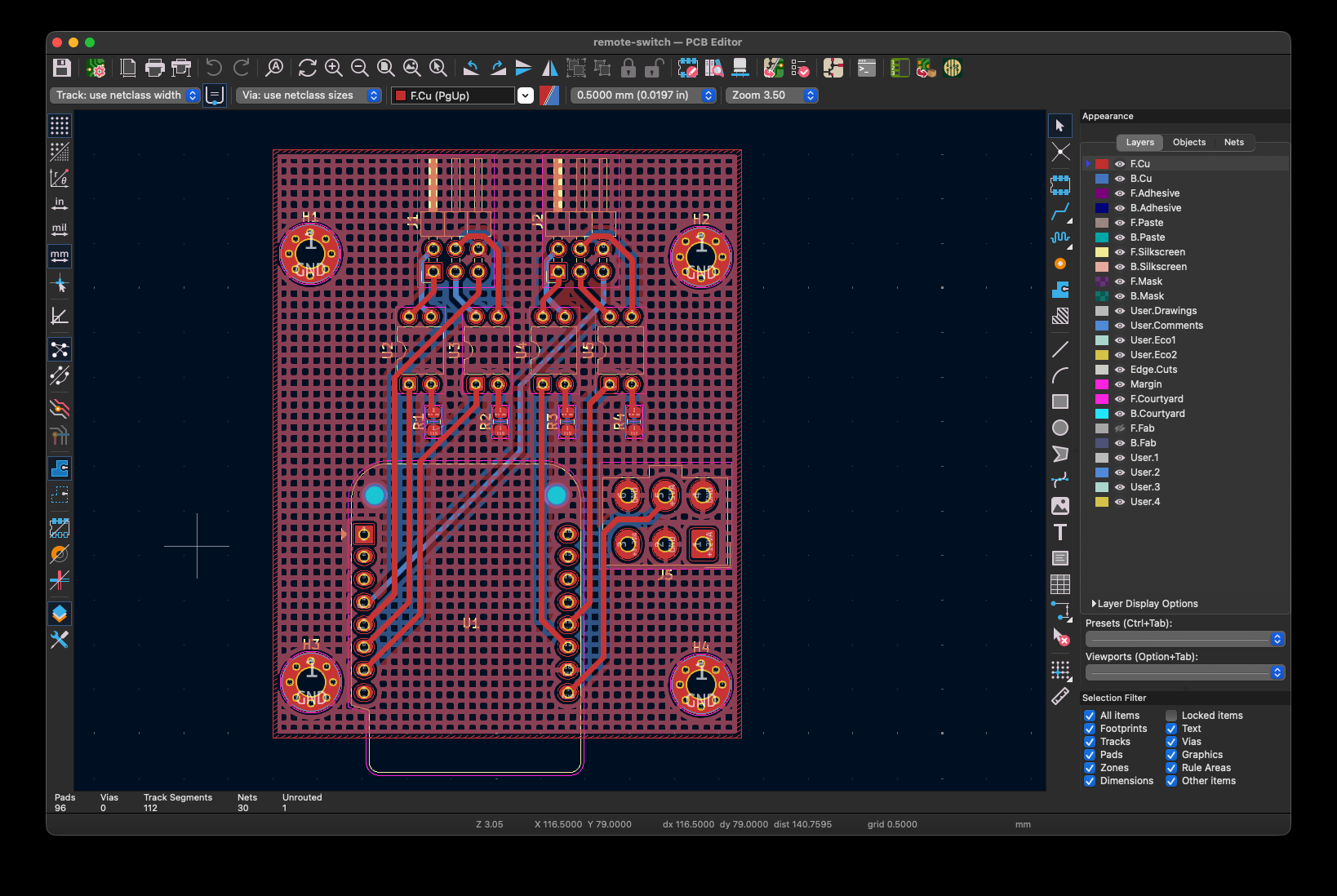Screen dimensions: 1337x896
Task: Hide the B.Cu layer eye icon
Action: pos(1120,179)
